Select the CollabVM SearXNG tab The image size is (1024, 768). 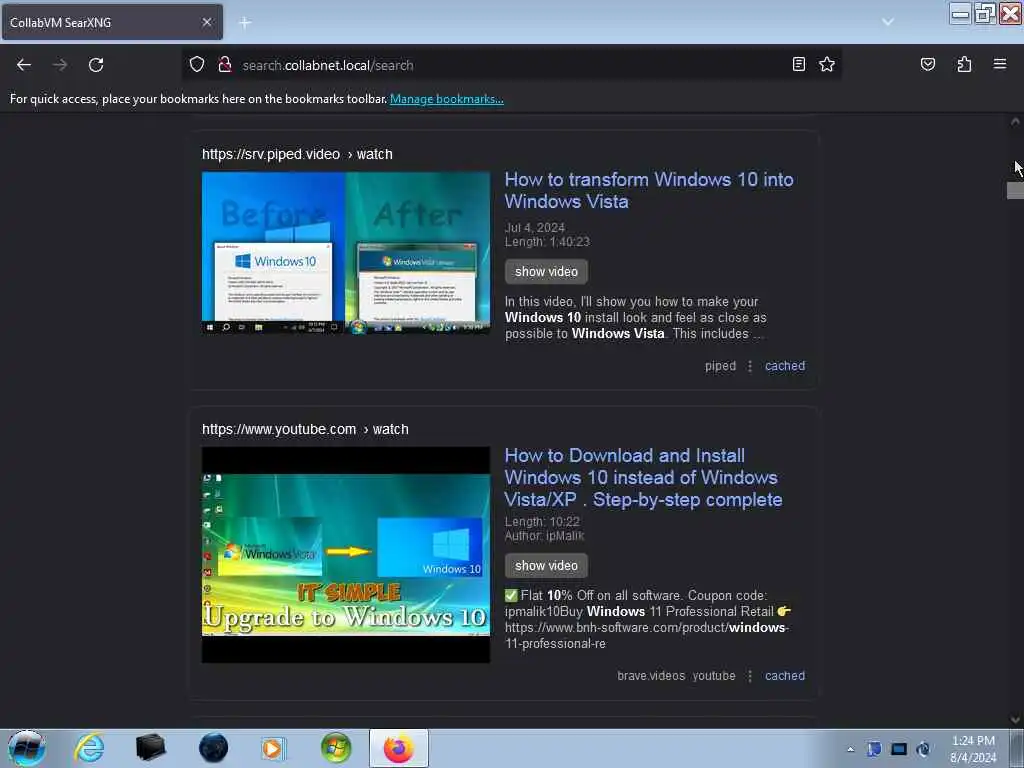(x=112, y=22)
